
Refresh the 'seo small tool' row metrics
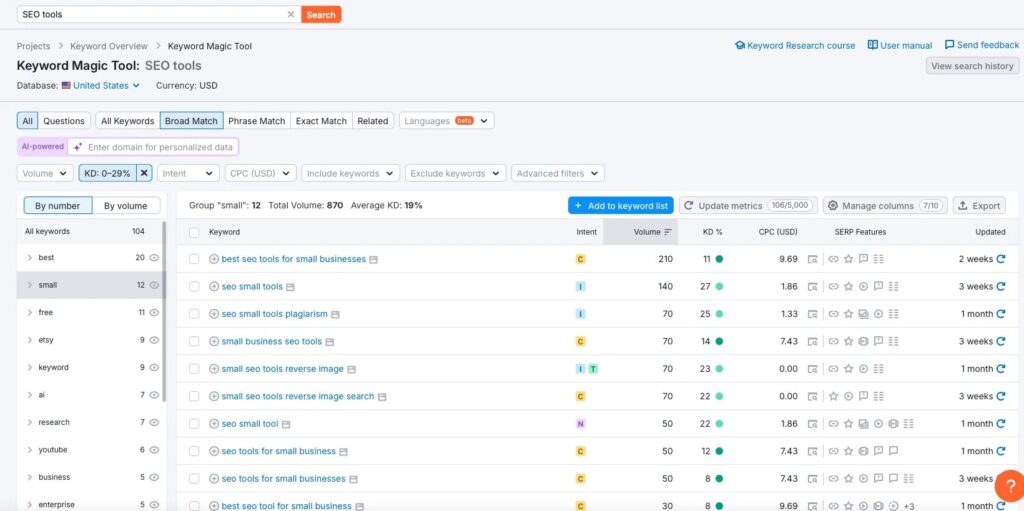1000,423
